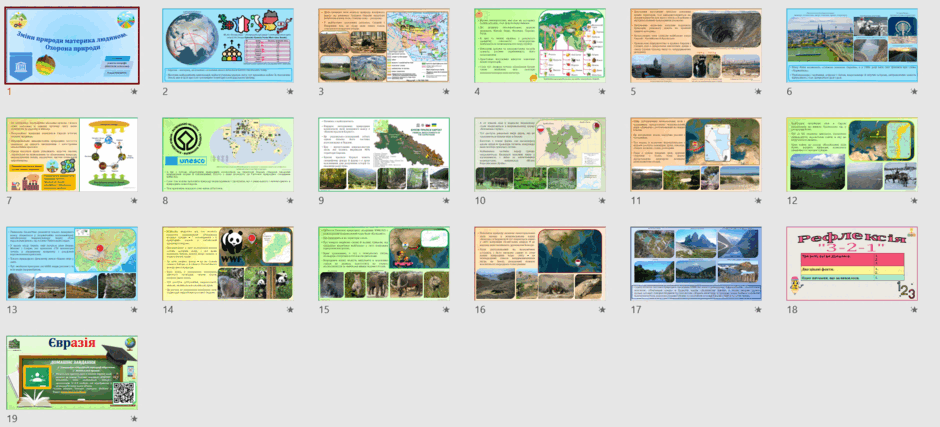
Task: Select slide 10 thumbnail
Action: click(540, 155)
